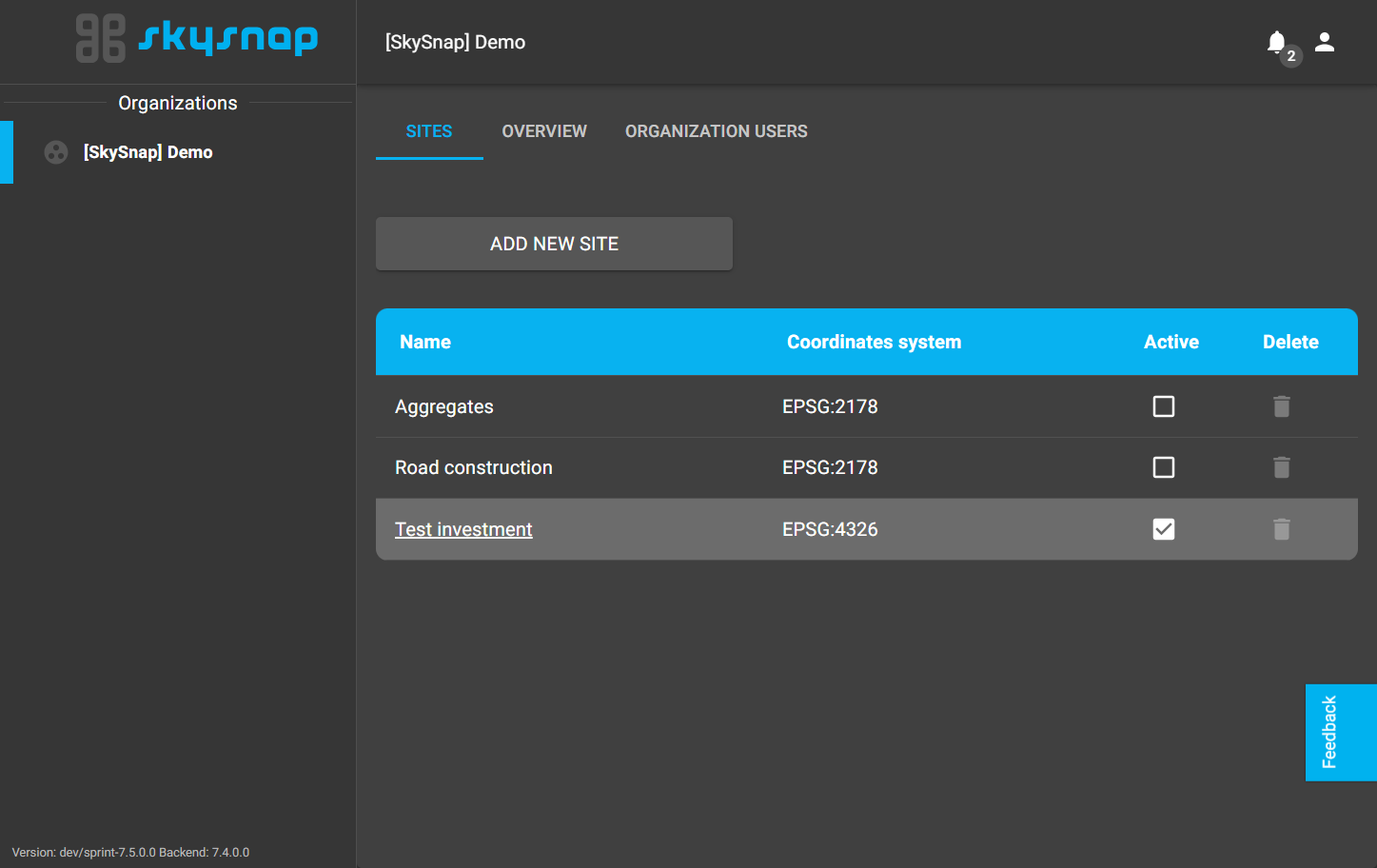Click EPSG:2178 in the Road construction row
1377x868 pixels.
click(x=830, y=467)
